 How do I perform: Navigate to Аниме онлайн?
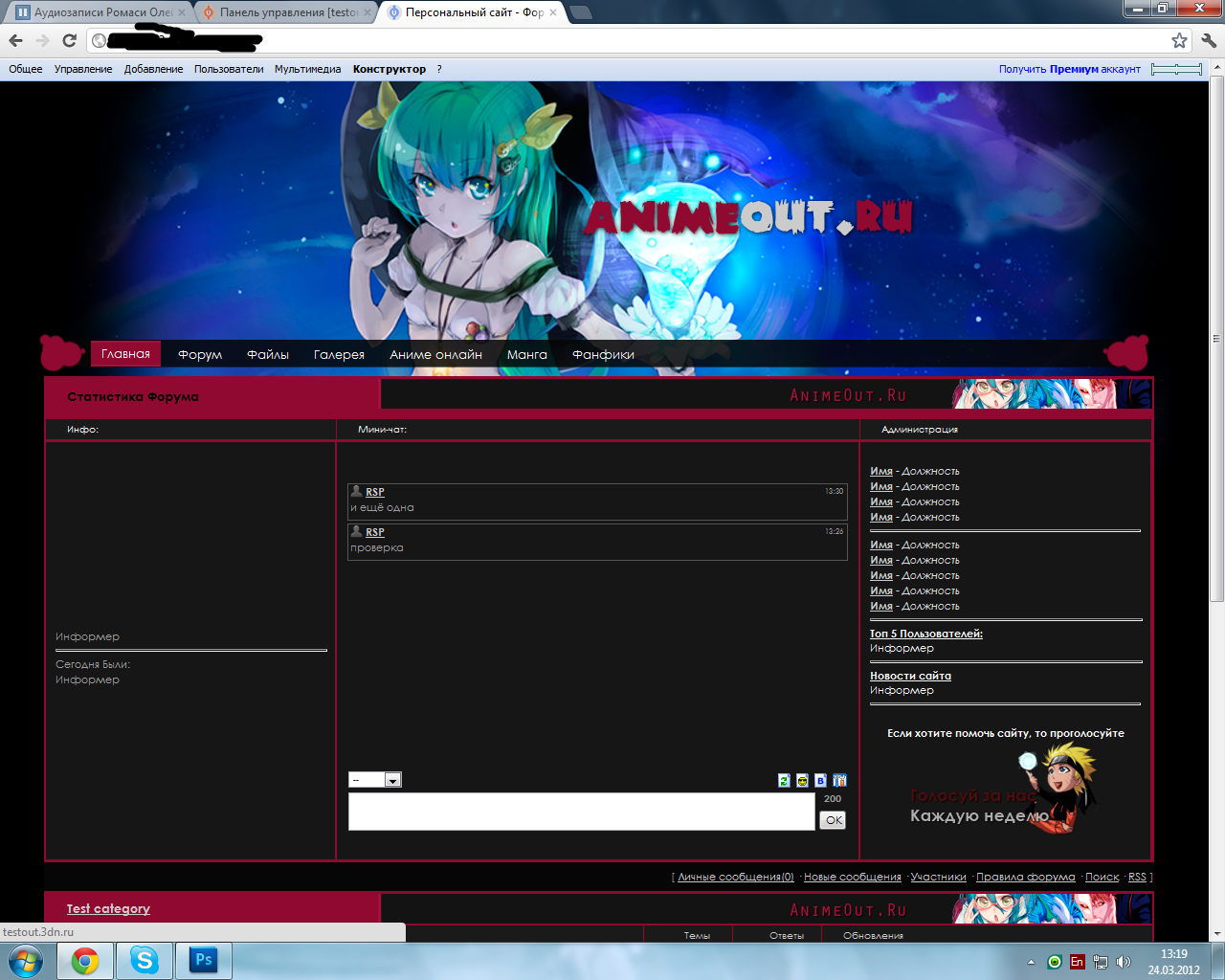pos(435,354)
